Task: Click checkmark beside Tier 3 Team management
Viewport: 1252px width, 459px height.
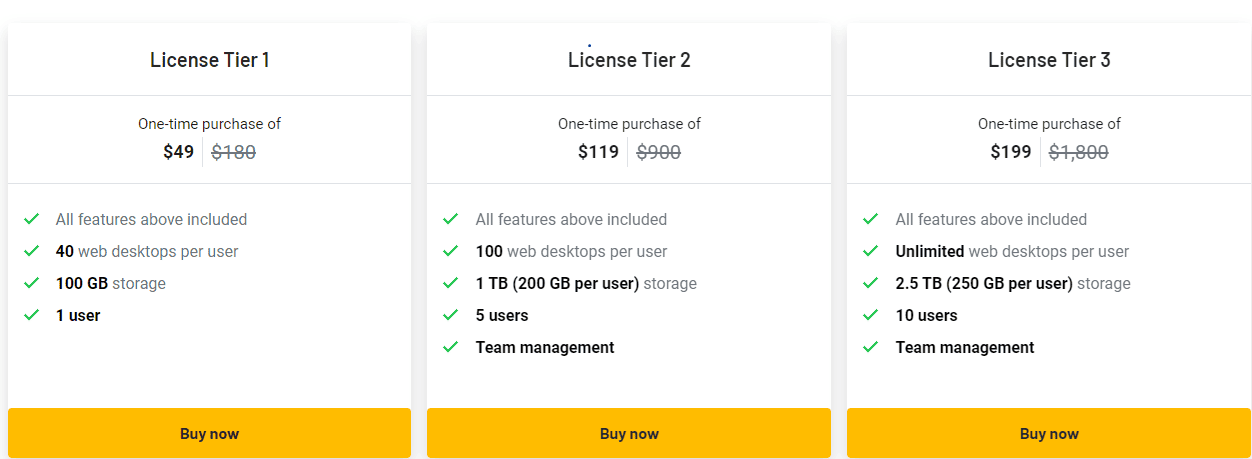Action: [x=871, y=347]
